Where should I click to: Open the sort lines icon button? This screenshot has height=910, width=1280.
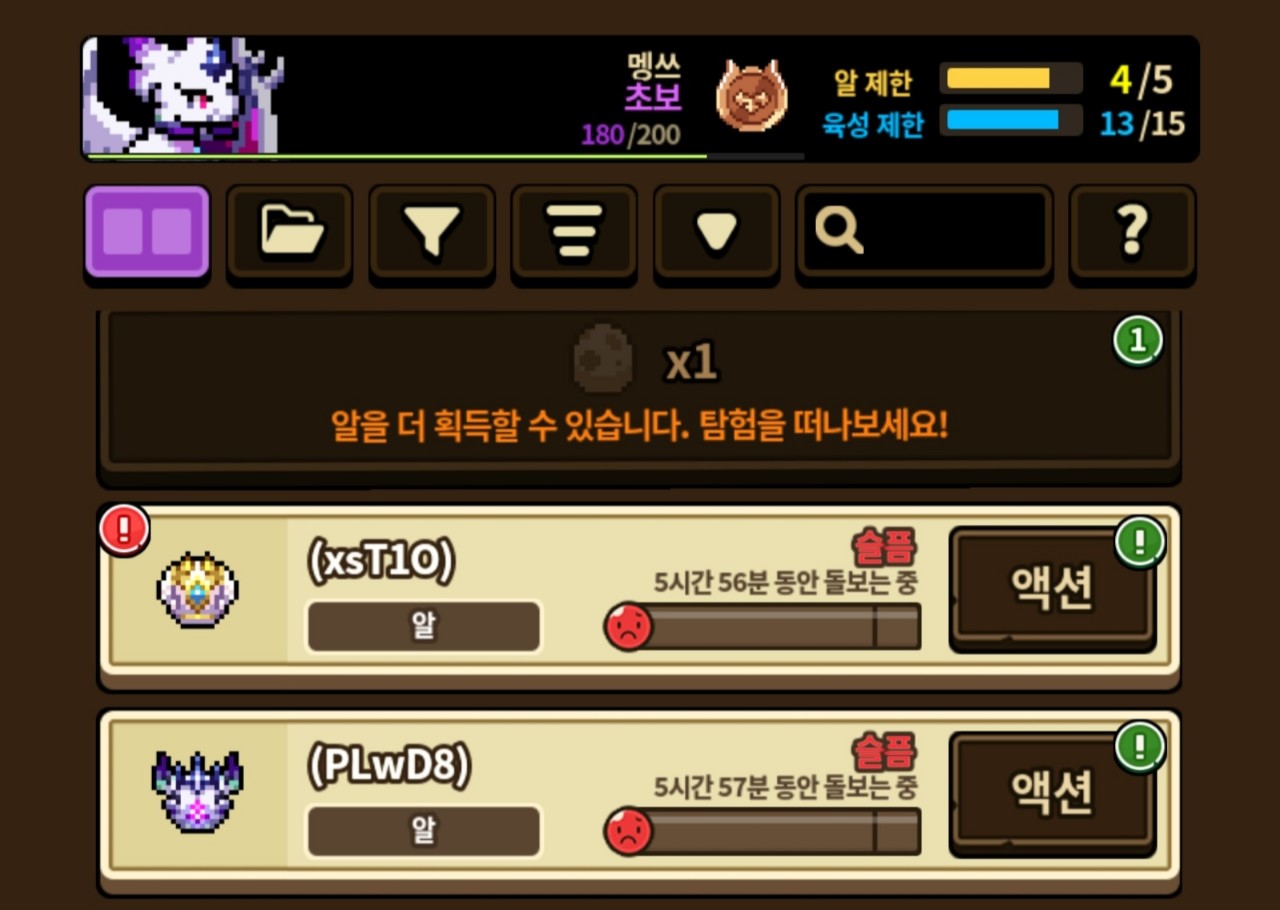[574, 232]
